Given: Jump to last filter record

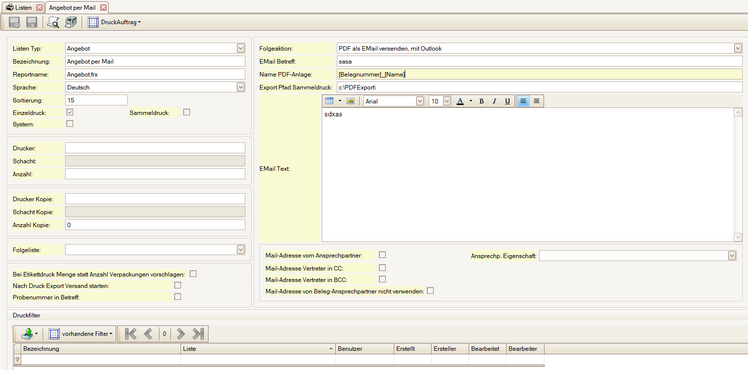Looking at the screenshot, I should 198,334.
